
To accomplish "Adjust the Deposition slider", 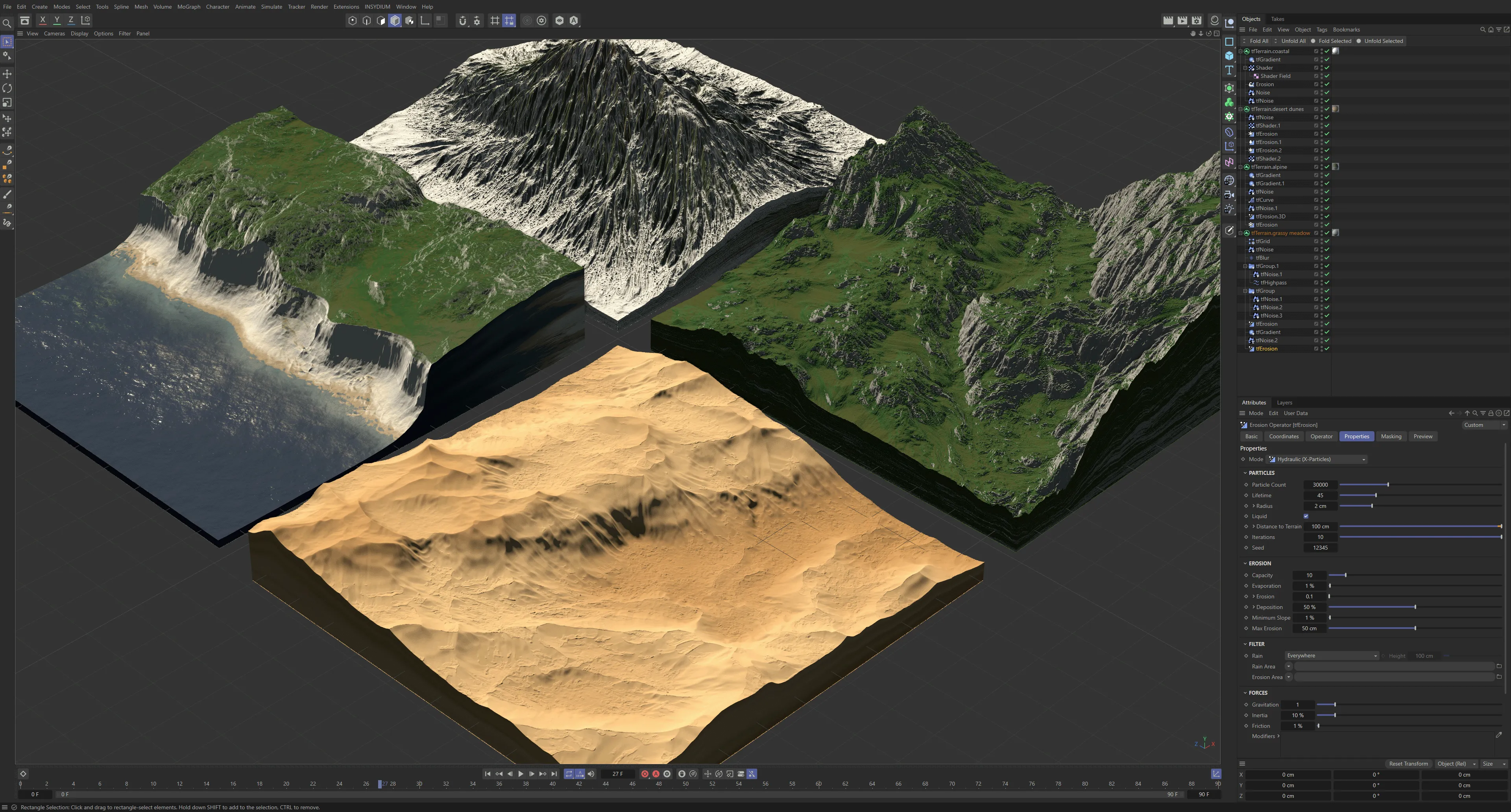I will tap(1415, 607).
